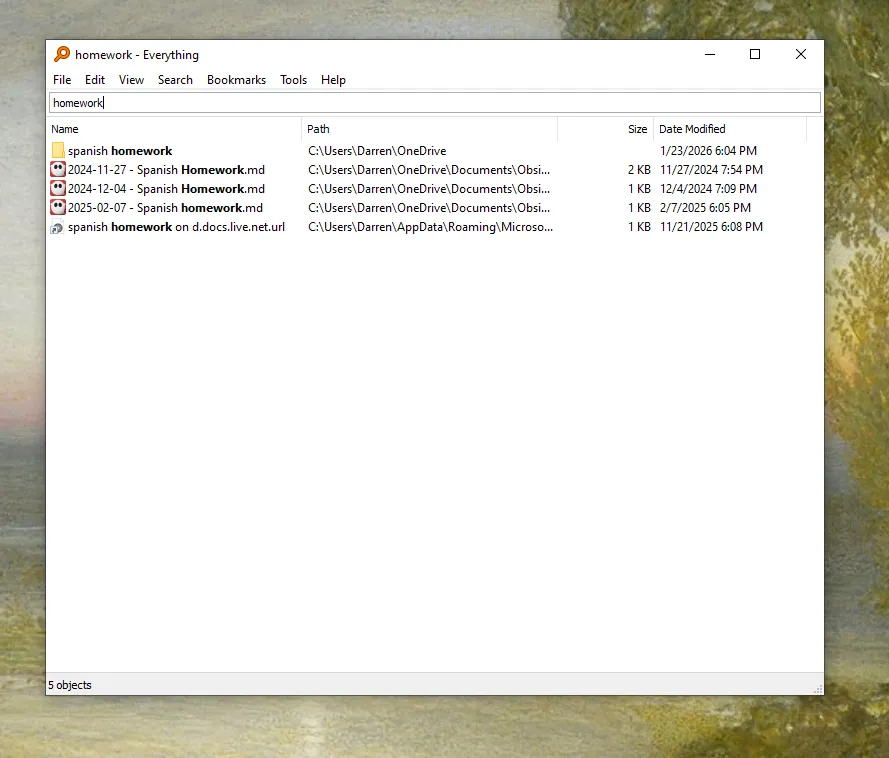This screenshot has height=758, width=889.
Task: Click the Everything key icon in the title bar
Action: (x=60, y=54)
